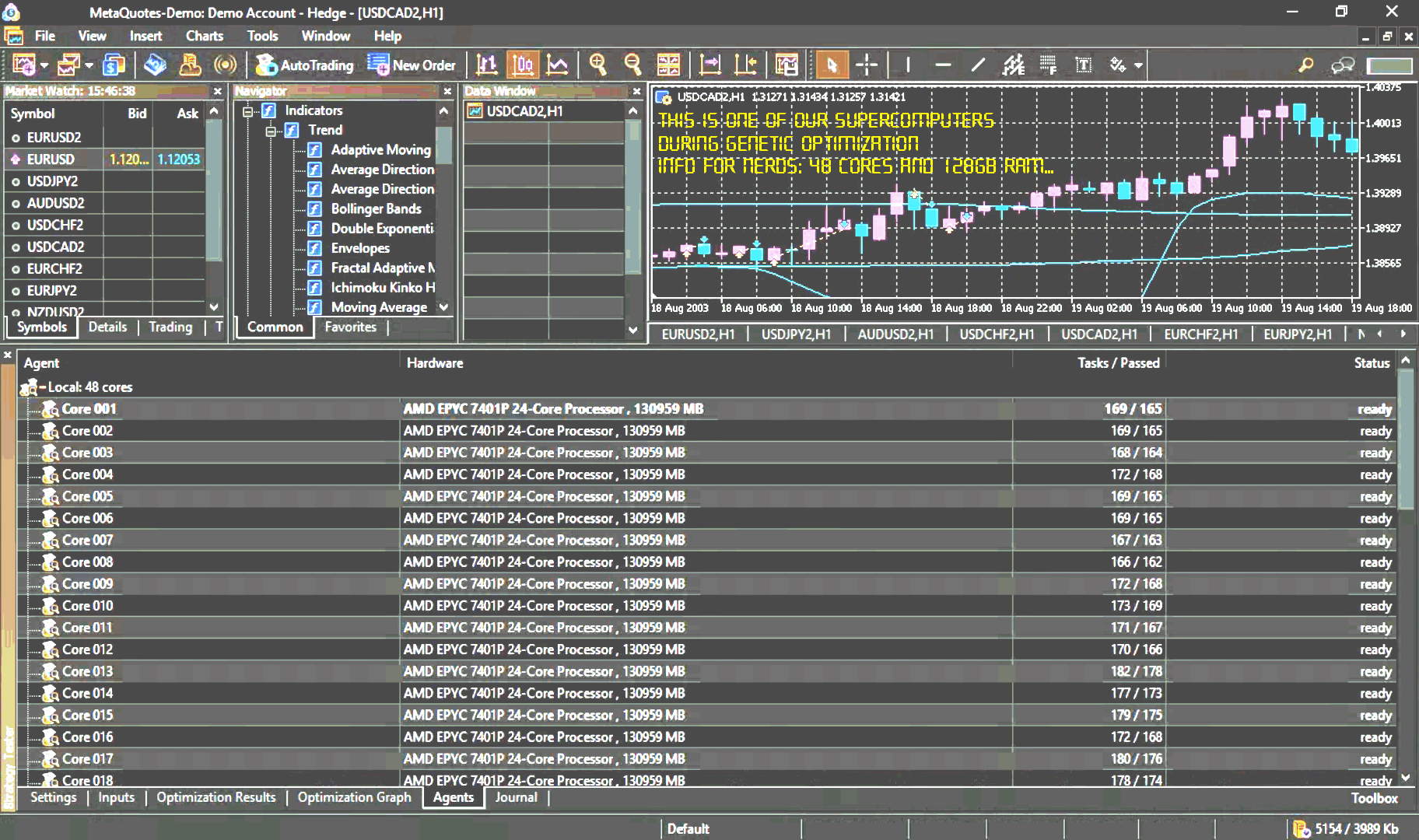Toggle candlestick chart mode

[x=522, y=65]
